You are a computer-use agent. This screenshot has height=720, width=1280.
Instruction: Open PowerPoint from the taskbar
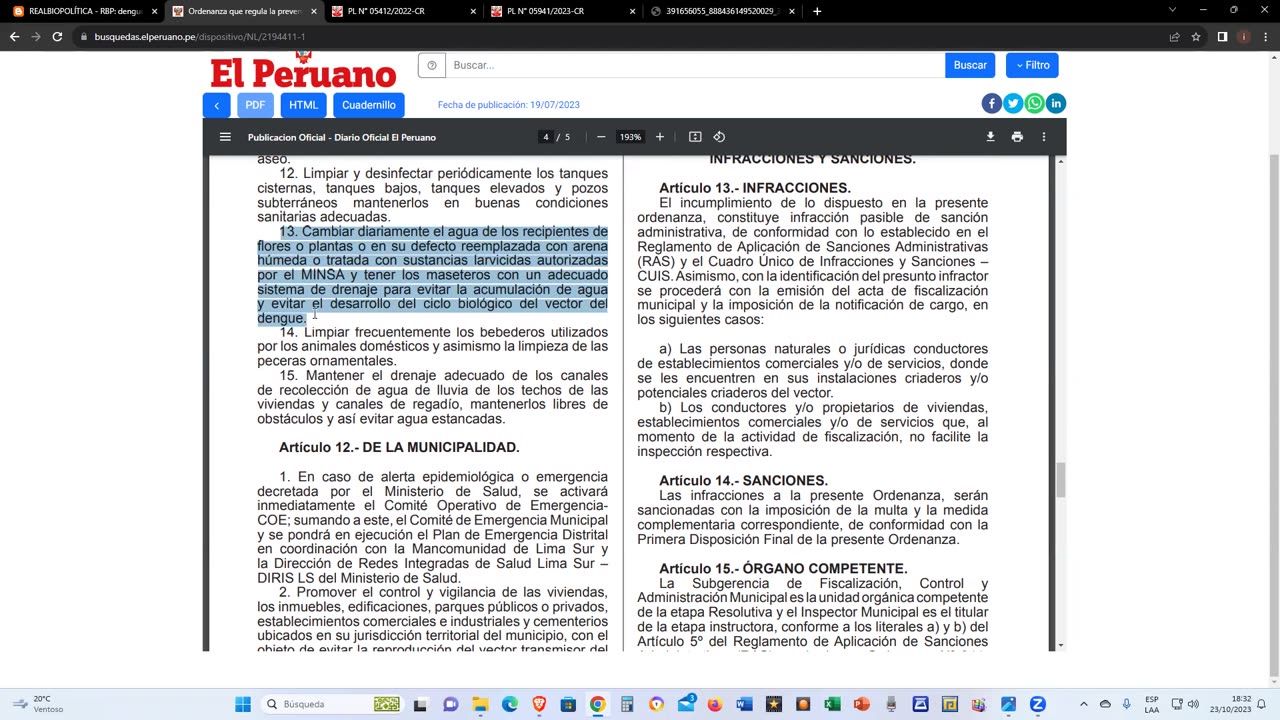[x=862, y=704]
